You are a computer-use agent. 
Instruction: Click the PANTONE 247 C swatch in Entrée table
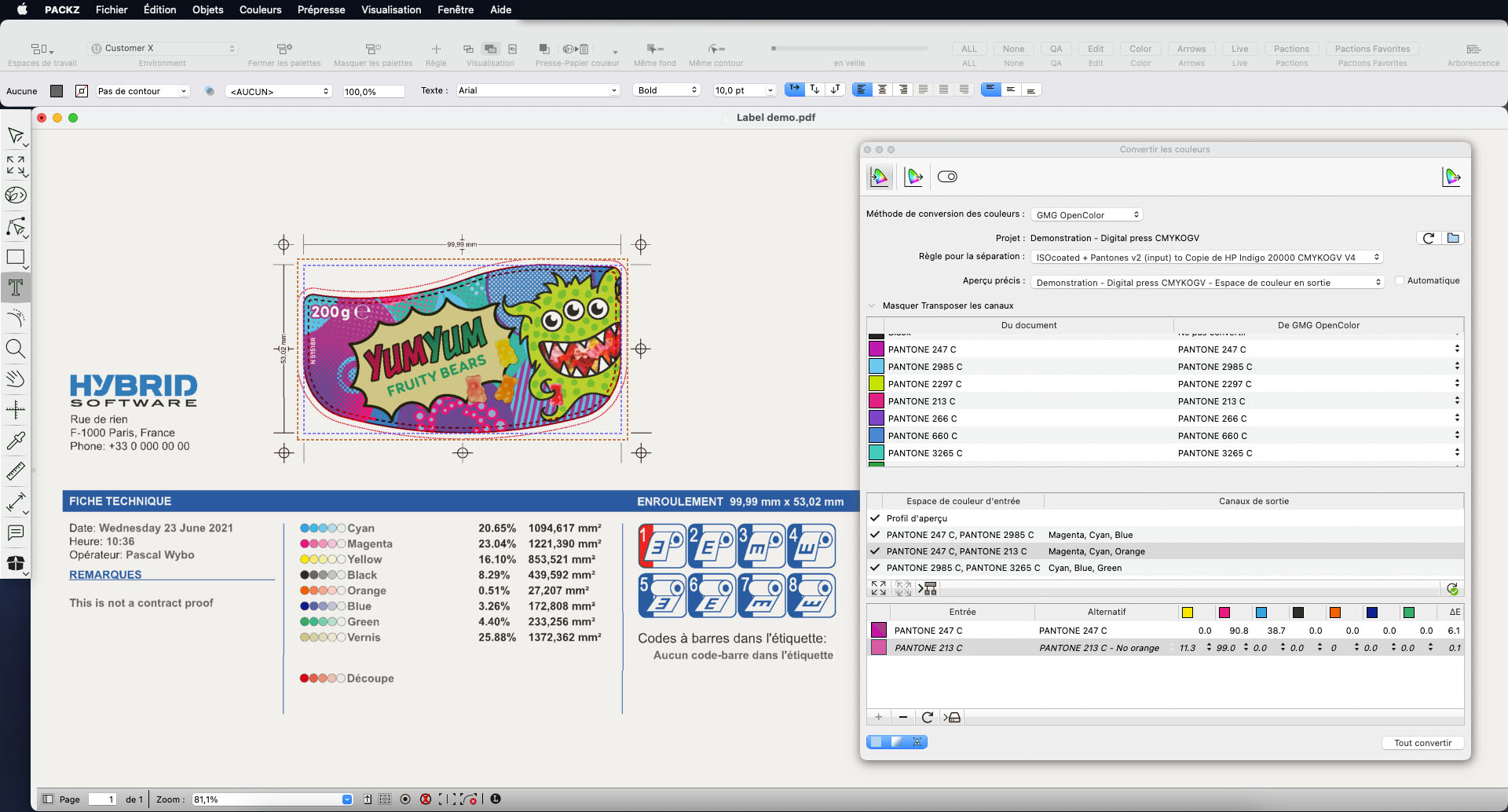(x=879, y=630)
